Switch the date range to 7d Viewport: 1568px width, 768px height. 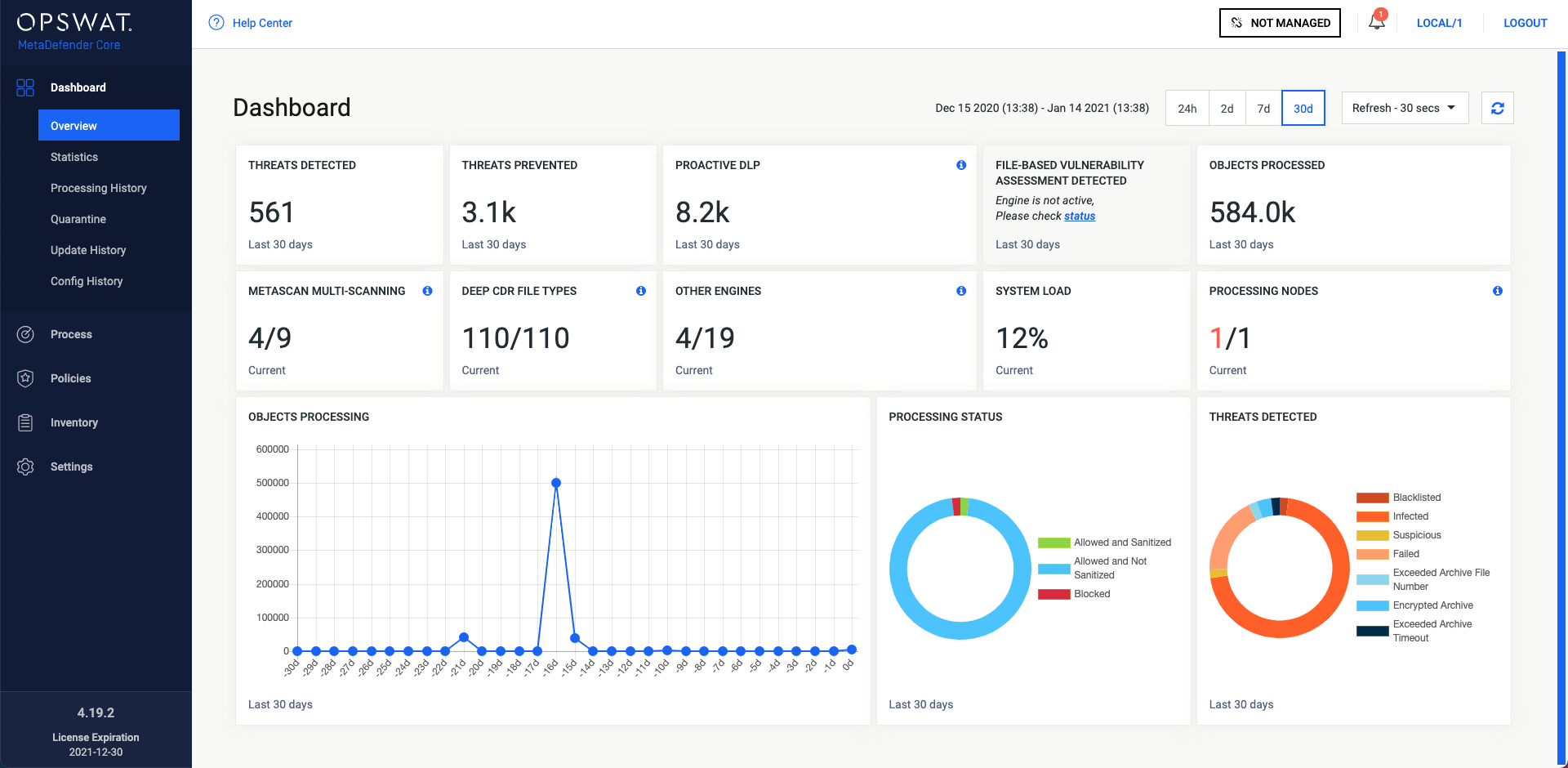coord(1263,107)
